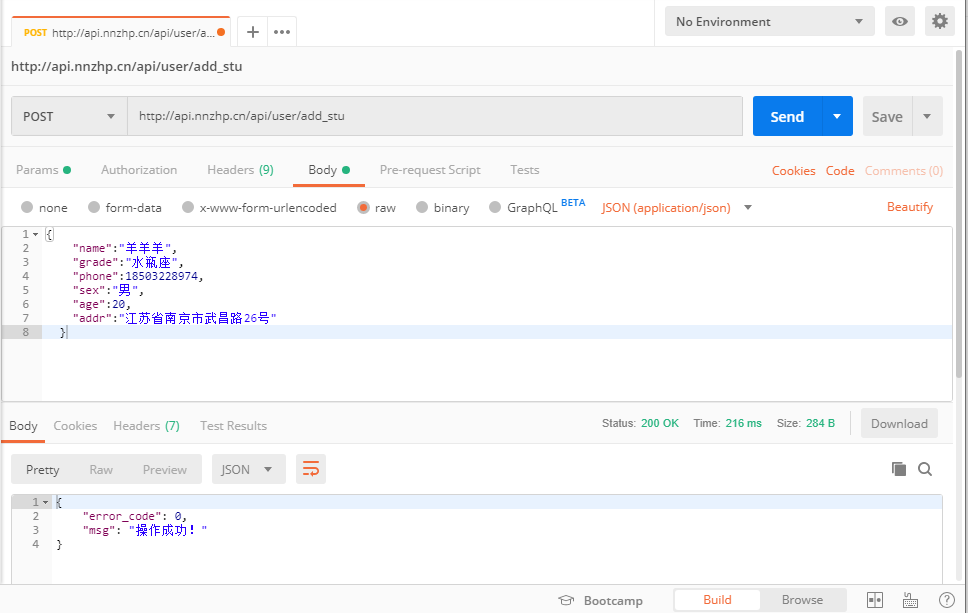This screenshot has height=613, width=968.
Task: Open the Tests tab
Action: coord(525,170)
